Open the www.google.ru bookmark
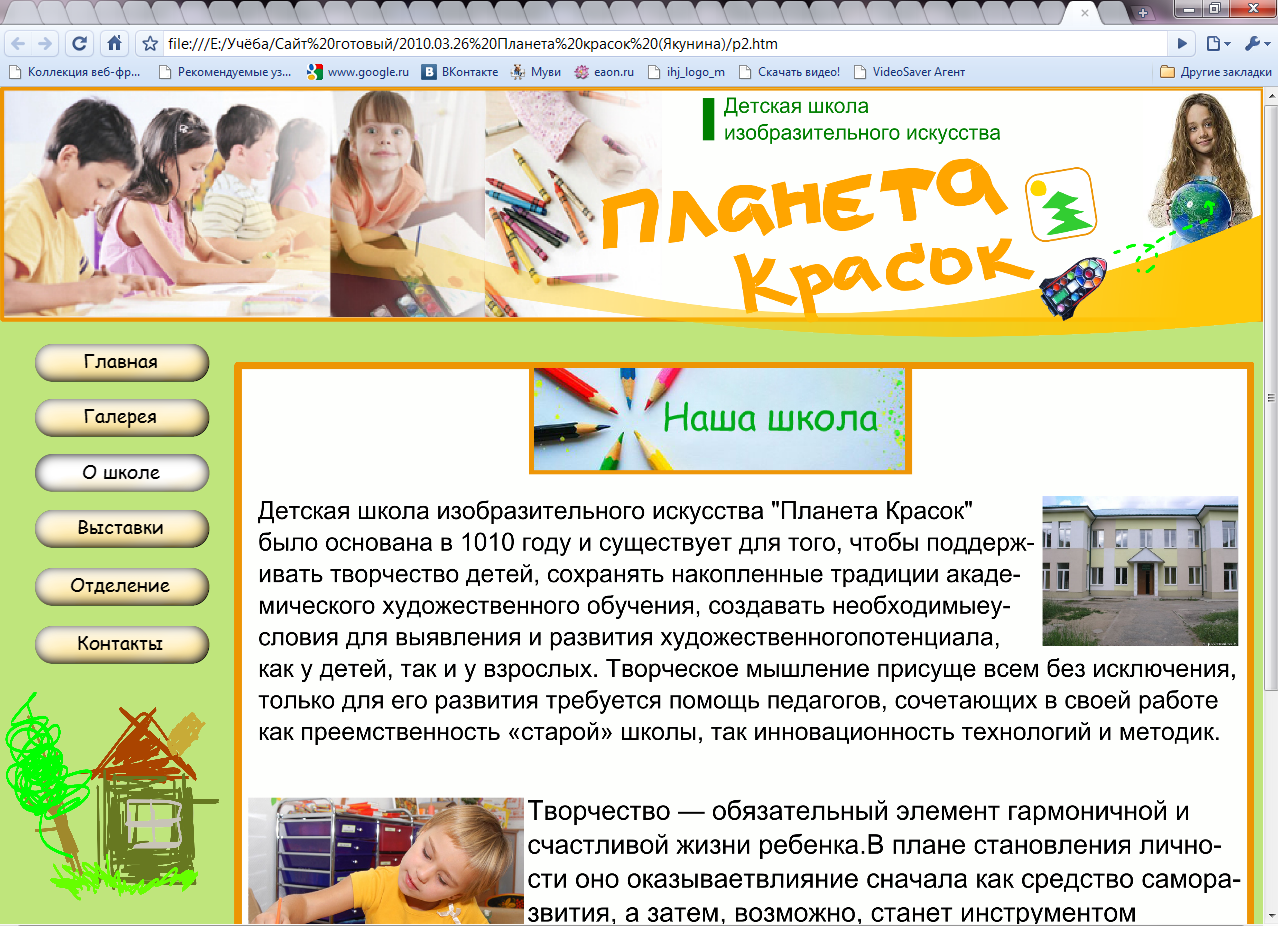 click(x=358, y=72)
